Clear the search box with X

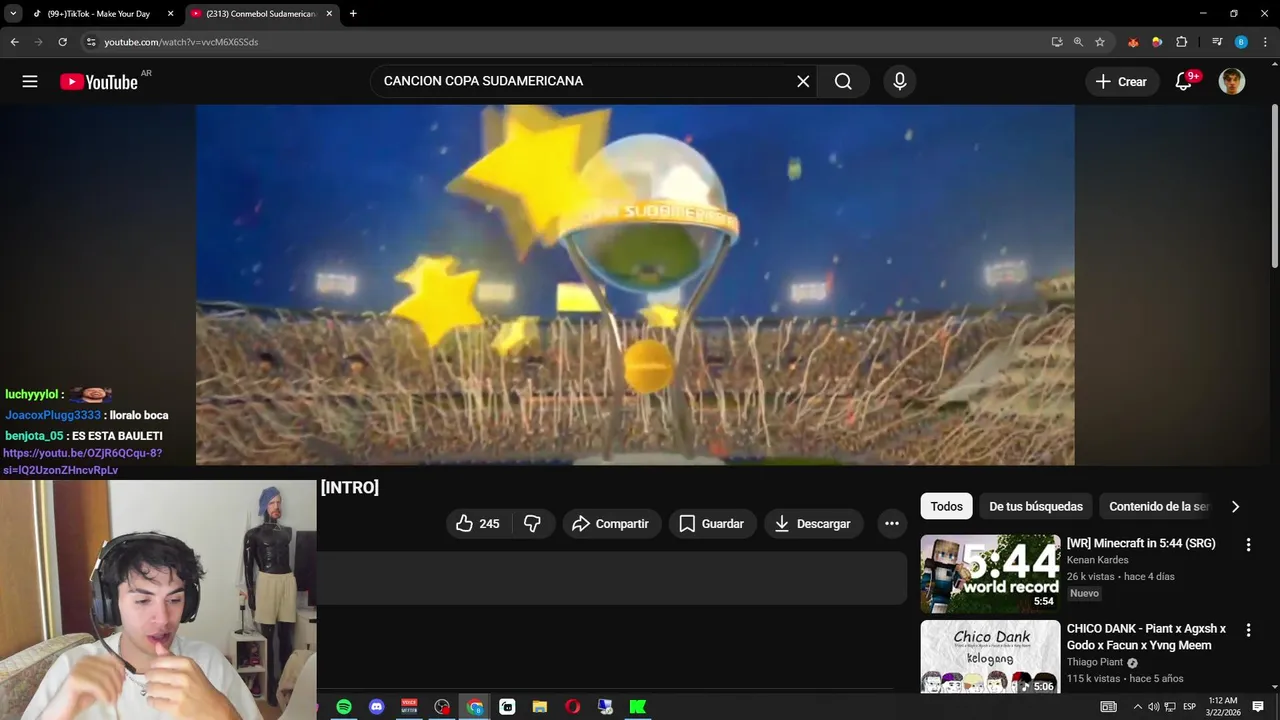803,82
